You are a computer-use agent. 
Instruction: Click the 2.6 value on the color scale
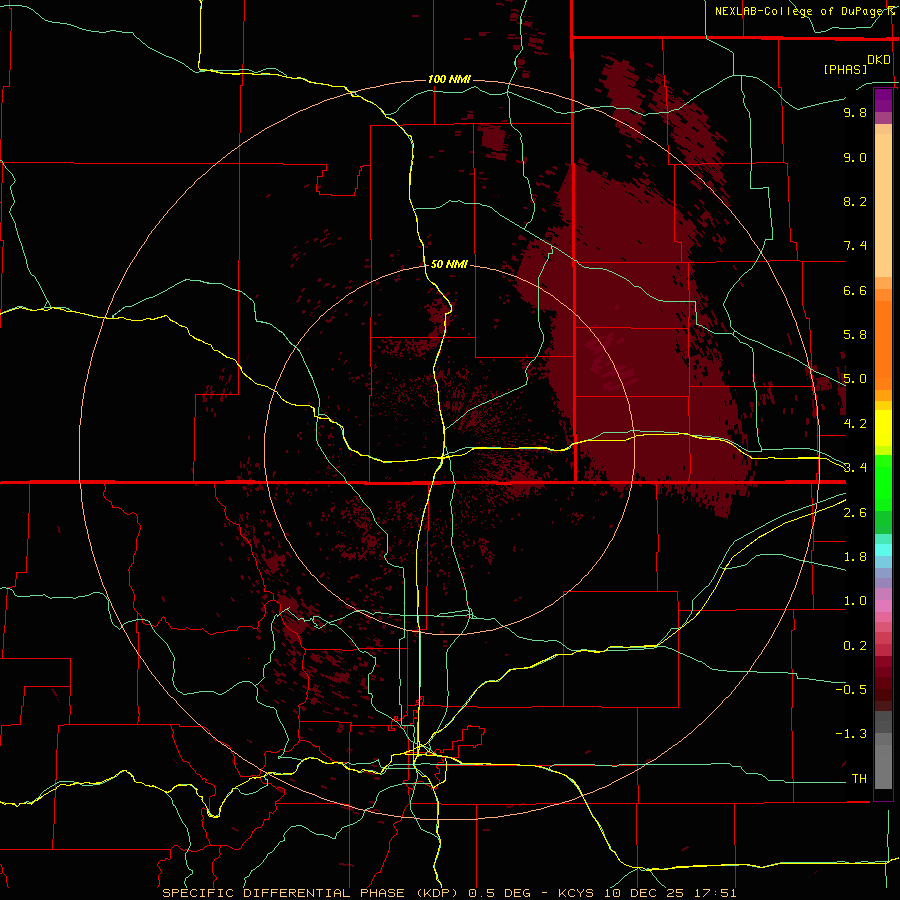855,513
